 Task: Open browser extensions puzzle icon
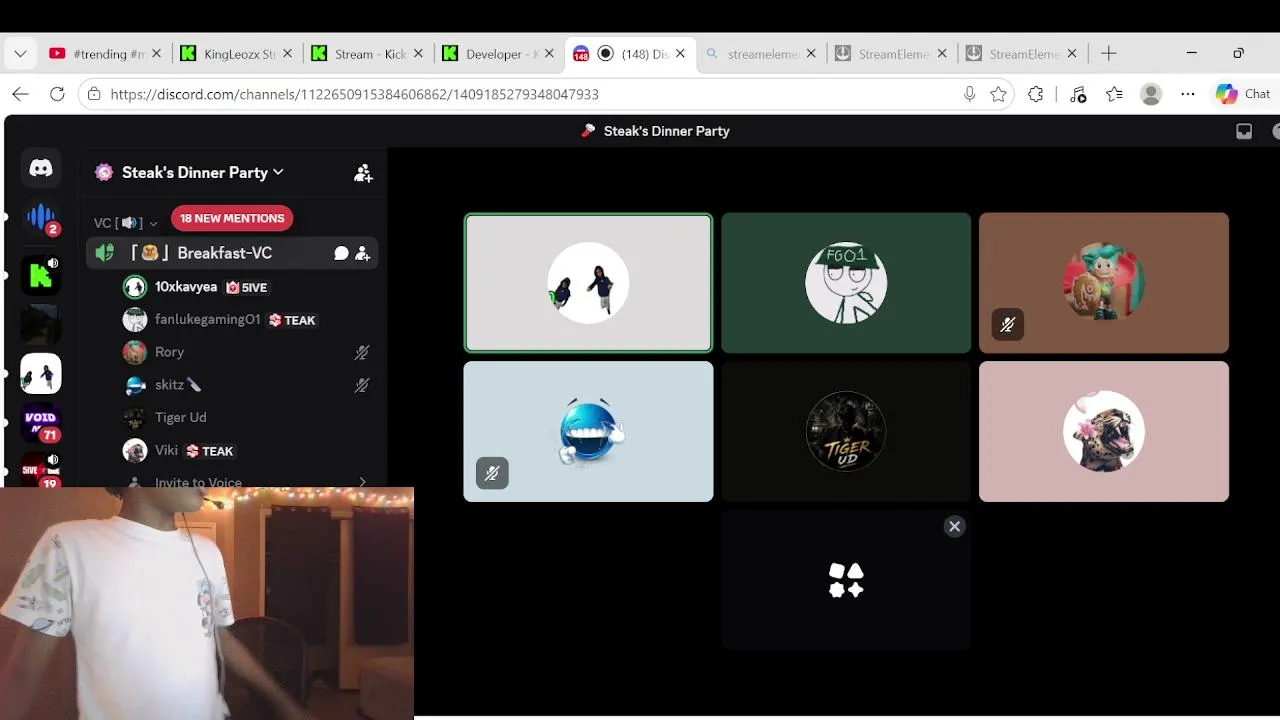point(1036,94)
